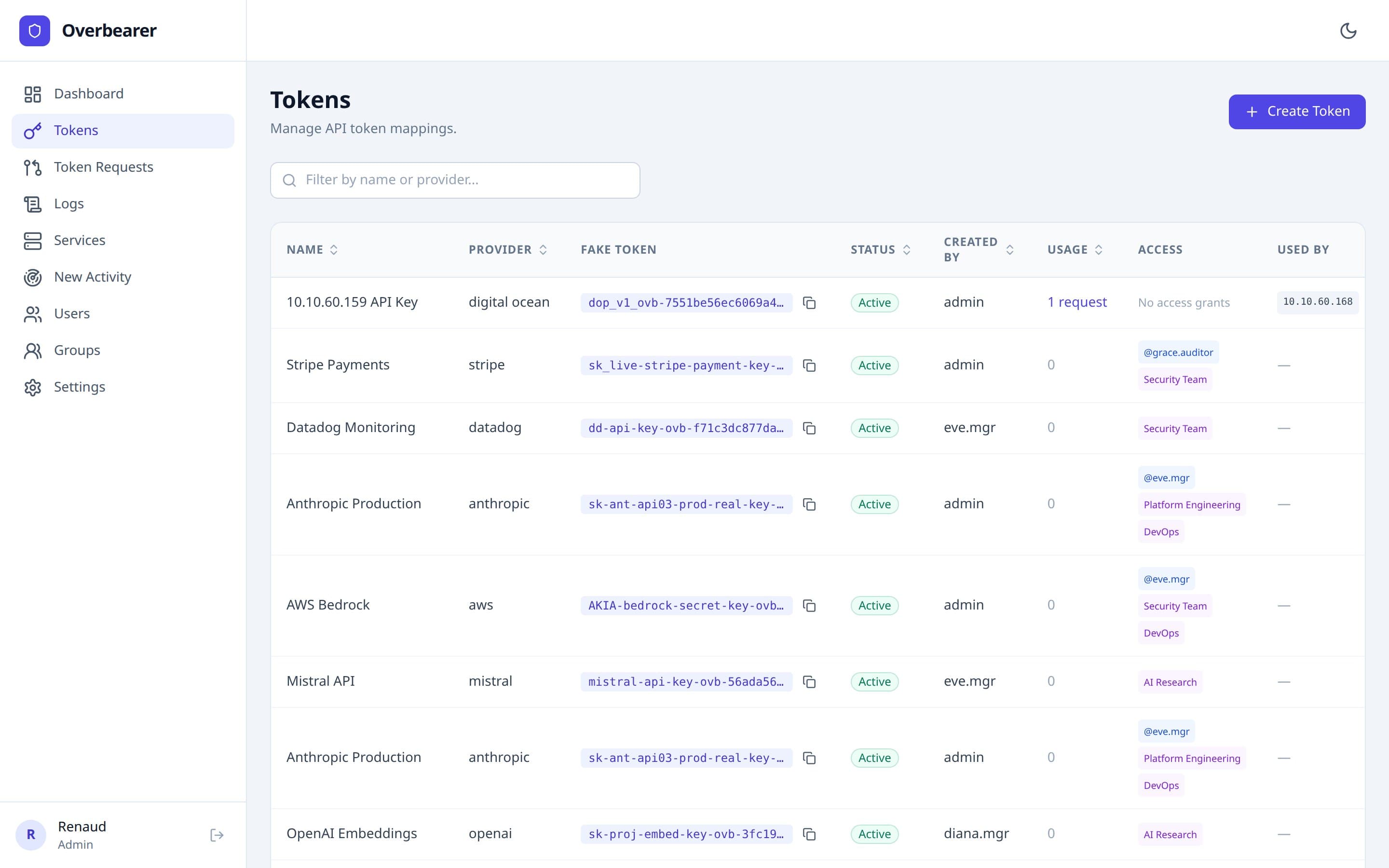
Task: Click the Users icon in the sidebar
Action: pos(33,313)
